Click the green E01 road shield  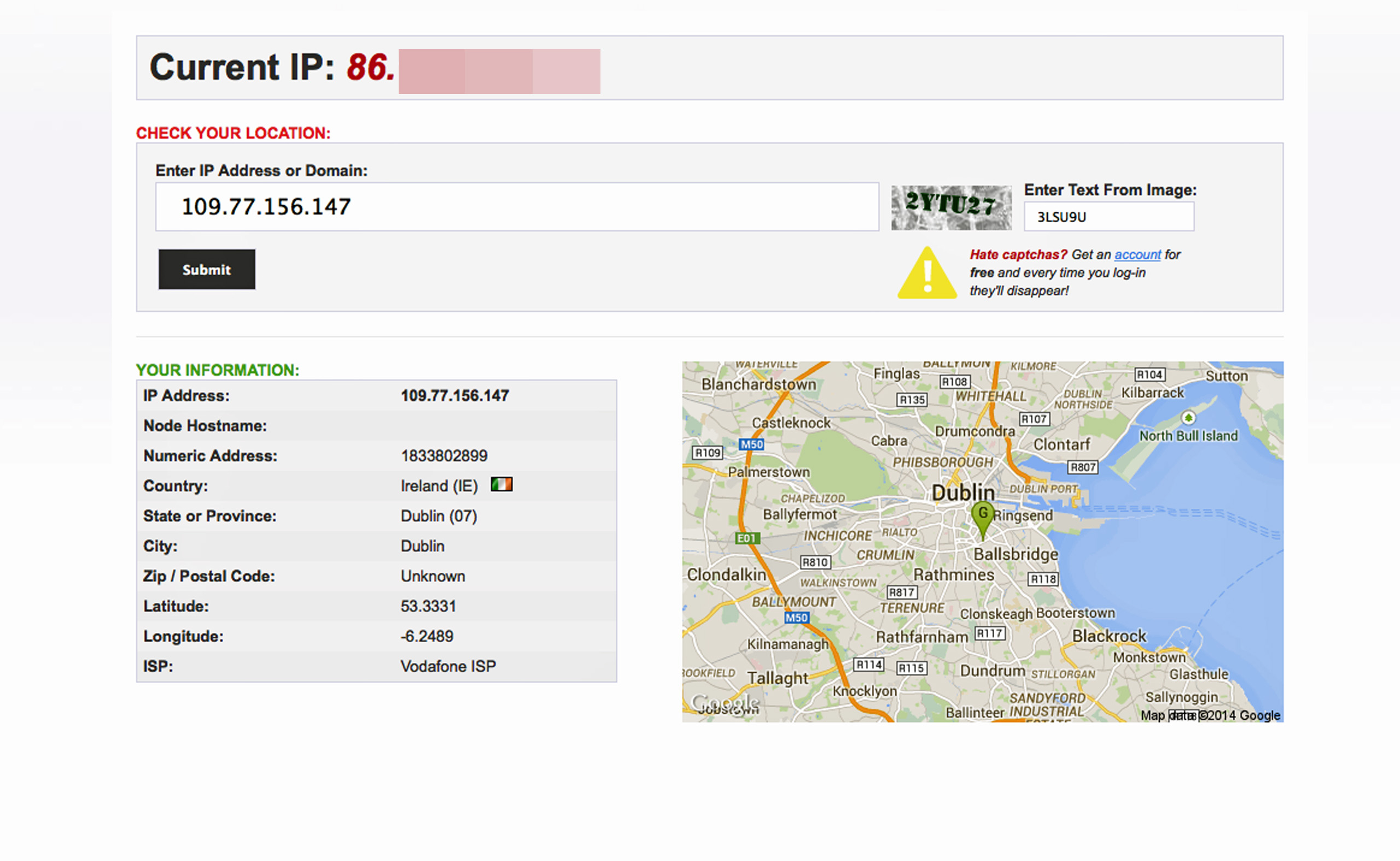(746, 538)
